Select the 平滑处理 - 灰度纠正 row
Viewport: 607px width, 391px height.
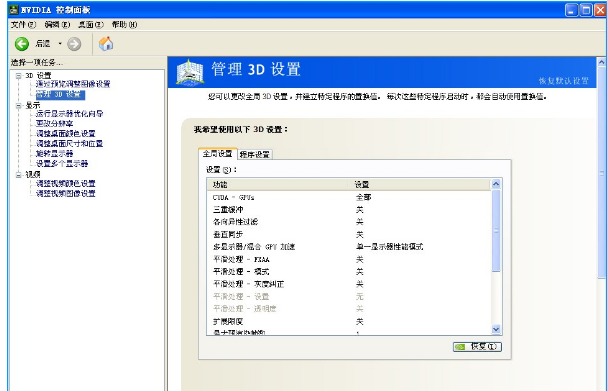tap(349, 284)
